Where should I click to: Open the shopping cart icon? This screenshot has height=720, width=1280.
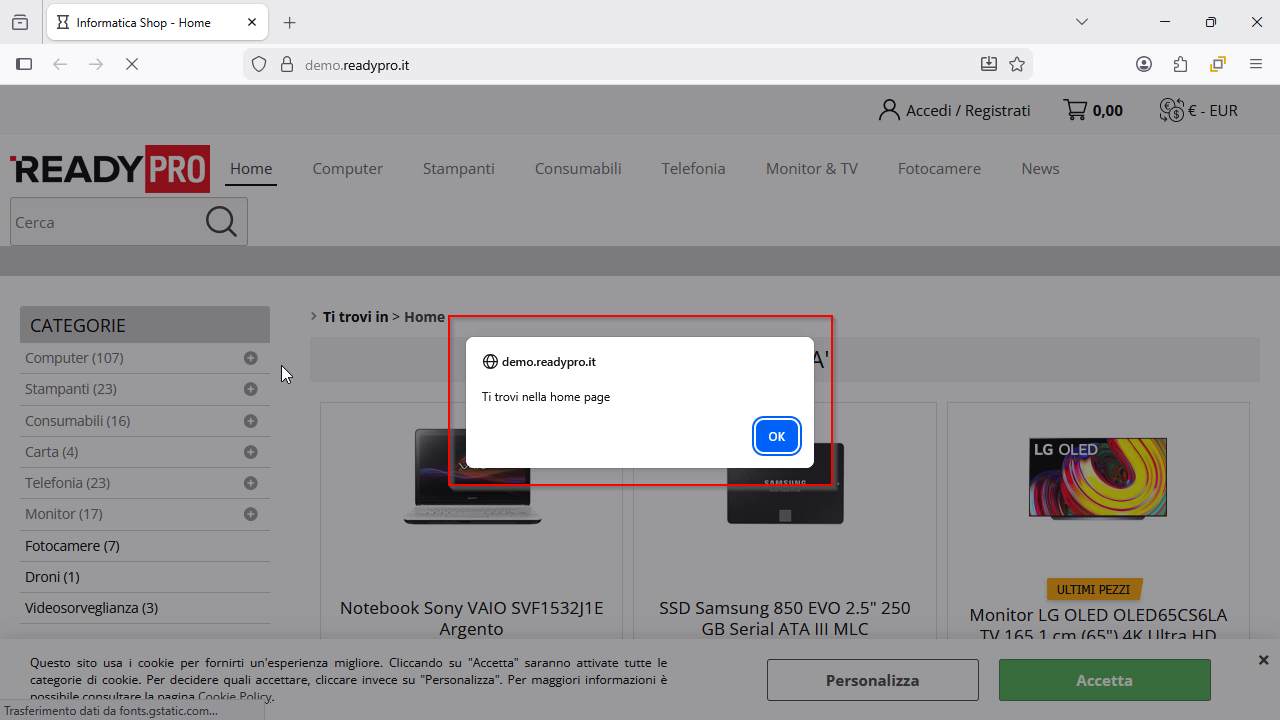[x=1075, y=110]
